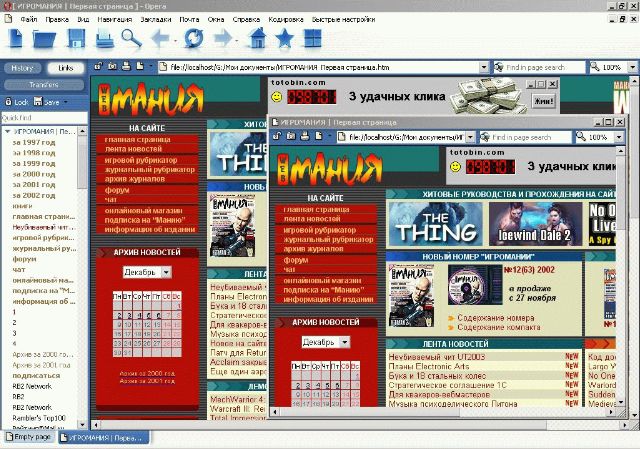Open the Закладки menu

156,19
